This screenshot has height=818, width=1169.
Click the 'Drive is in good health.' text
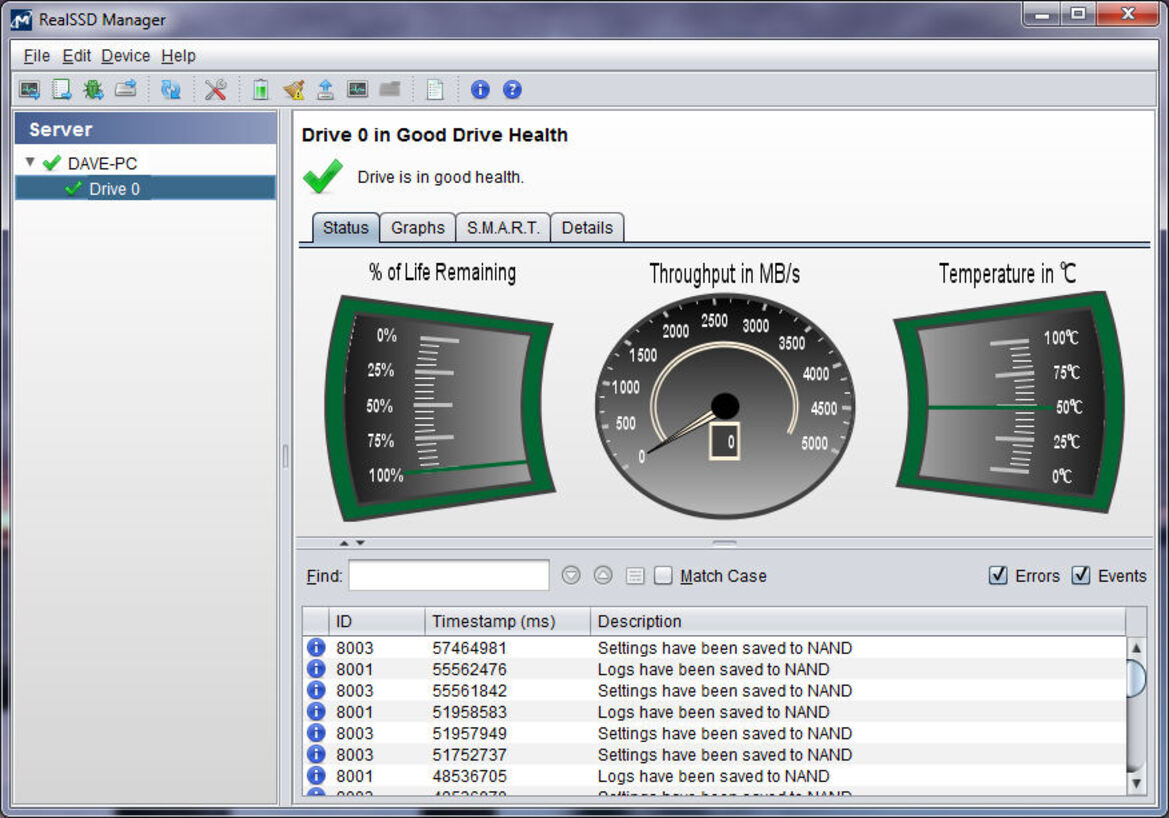(441, 177)
